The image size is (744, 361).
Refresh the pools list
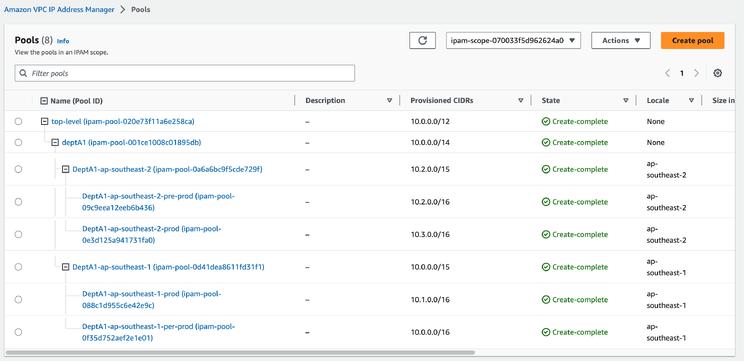coord(422,40)
